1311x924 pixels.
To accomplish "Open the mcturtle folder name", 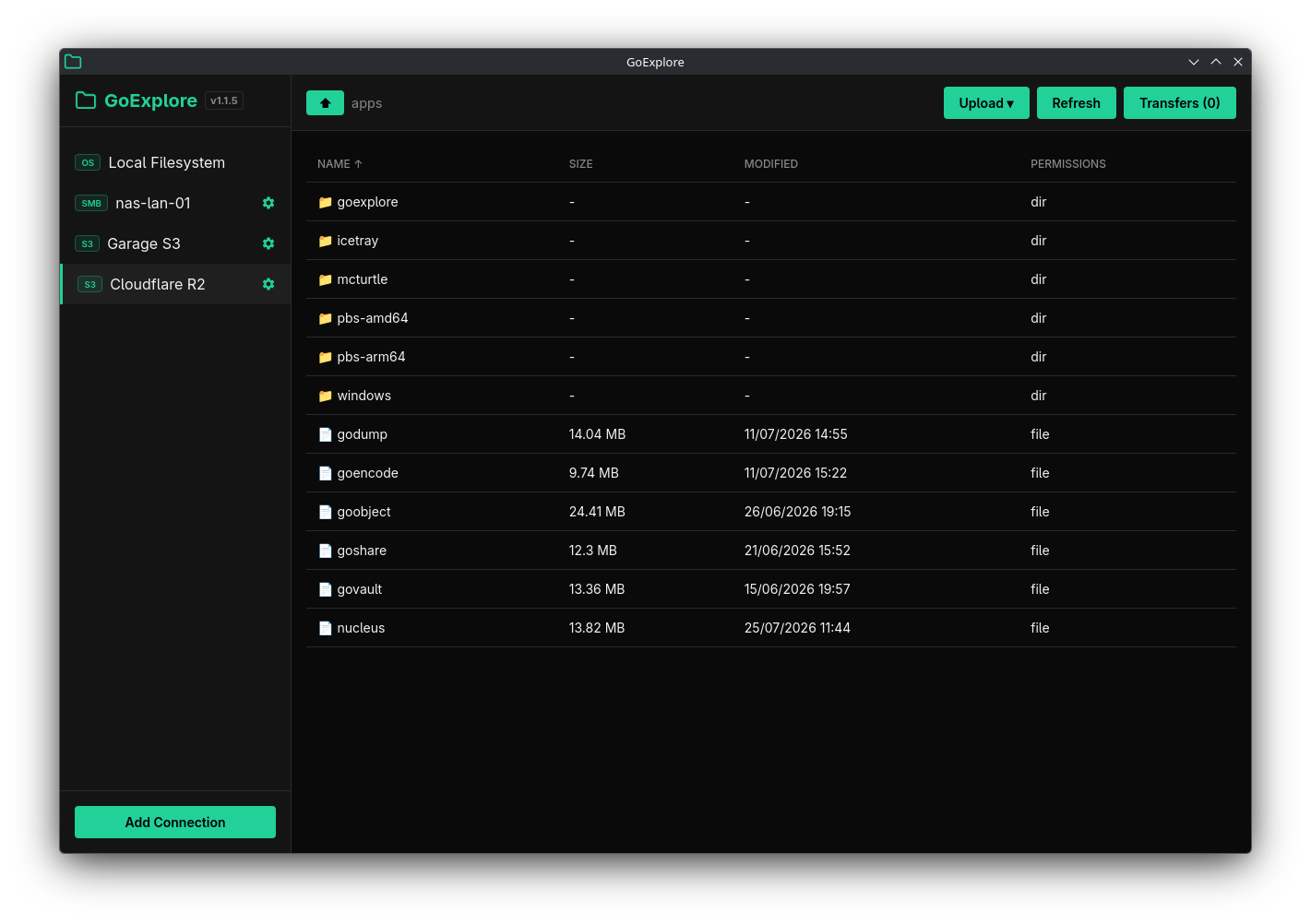I will tap(363, 279).
